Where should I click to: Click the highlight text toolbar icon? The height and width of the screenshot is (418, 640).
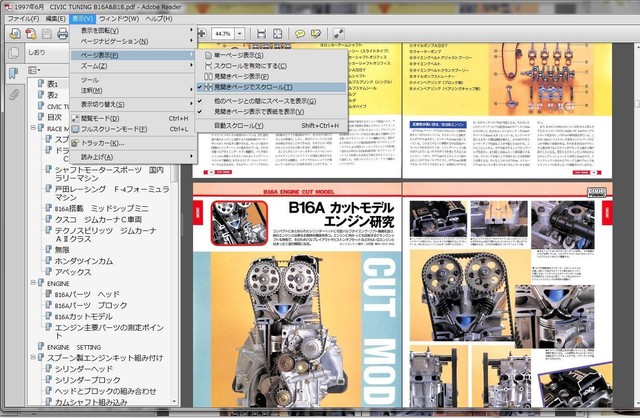pyautogui.click(x=316, y=33)
